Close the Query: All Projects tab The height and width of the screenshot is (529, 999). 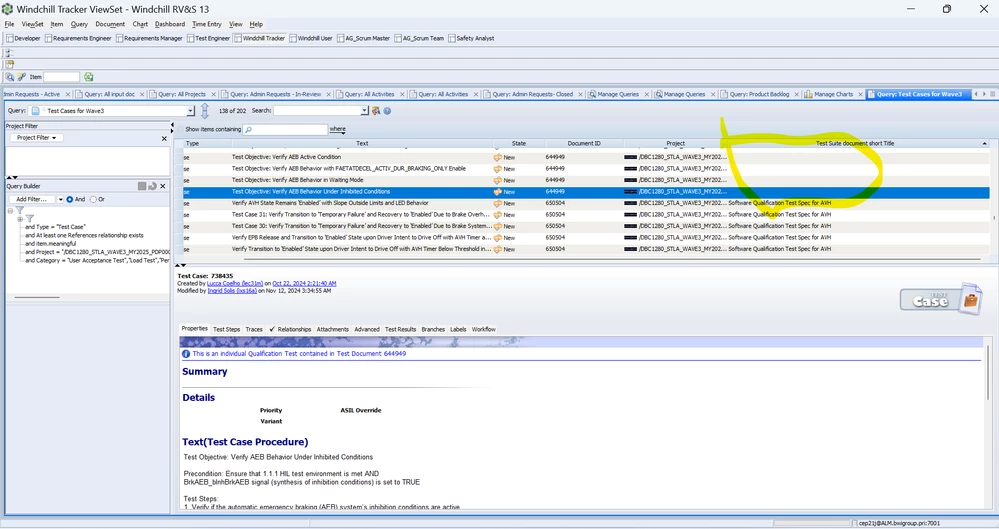(x=213, y=94)
